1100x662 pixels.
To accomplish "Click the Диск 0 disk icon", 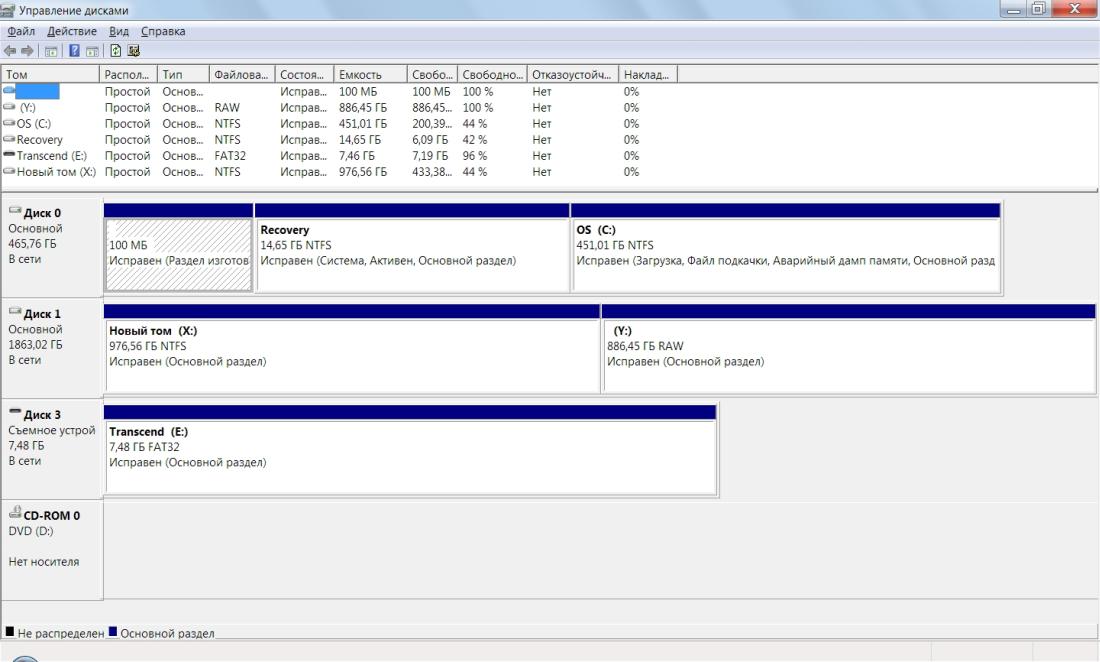I will (15, 210).
